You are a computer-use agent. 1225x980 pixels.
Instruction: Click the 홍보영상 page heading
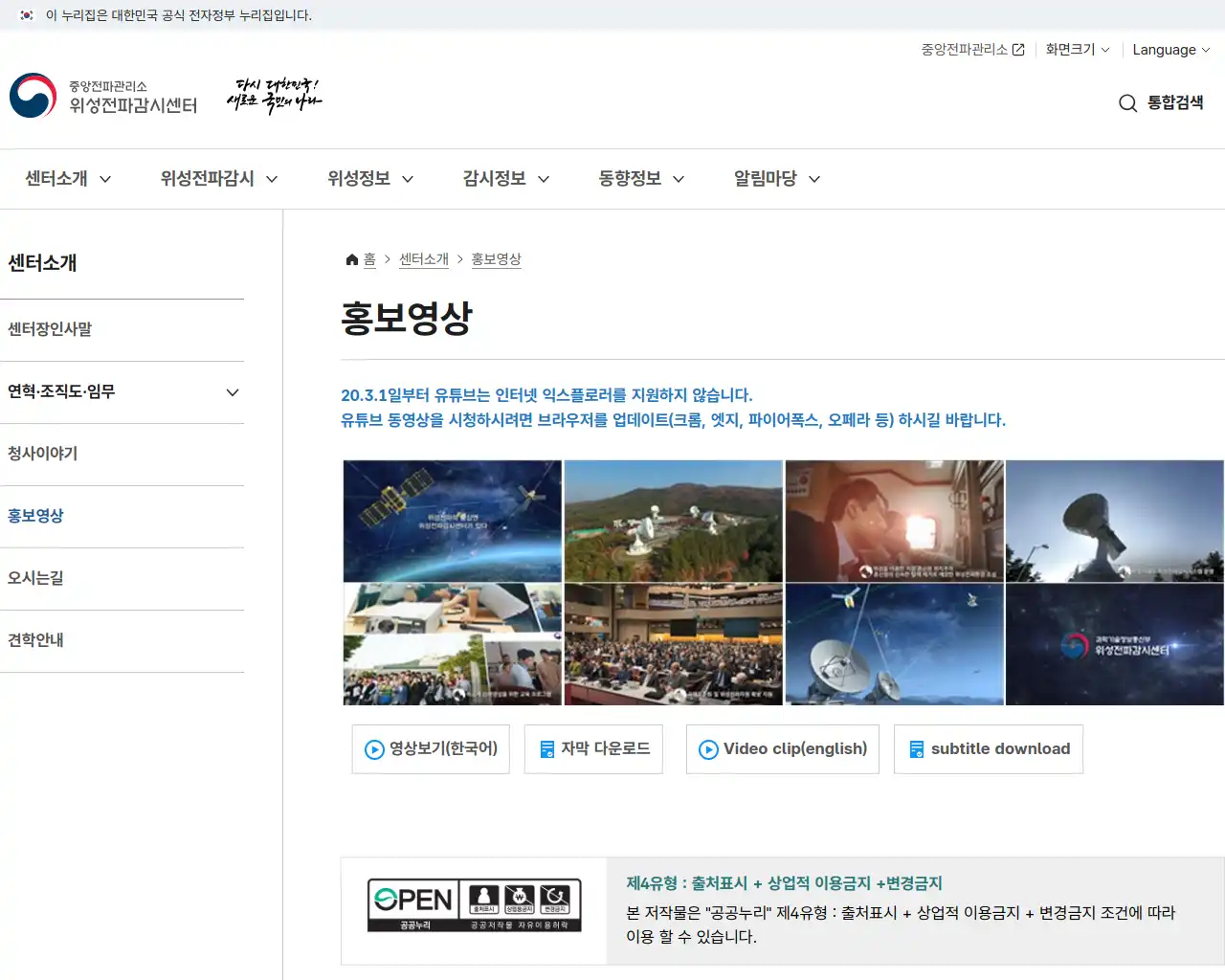click(407, 318)
